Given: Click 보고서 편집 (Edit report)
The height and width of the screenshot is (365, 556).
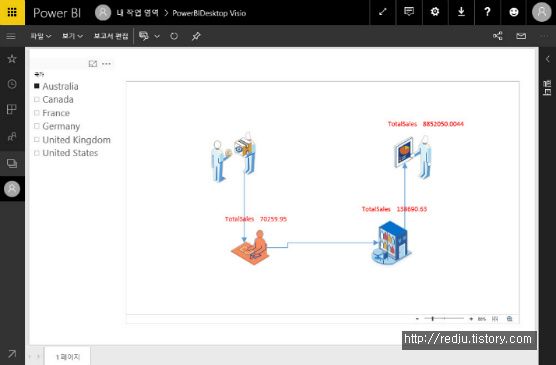Looking at the screenshot, I should point(111,36).
